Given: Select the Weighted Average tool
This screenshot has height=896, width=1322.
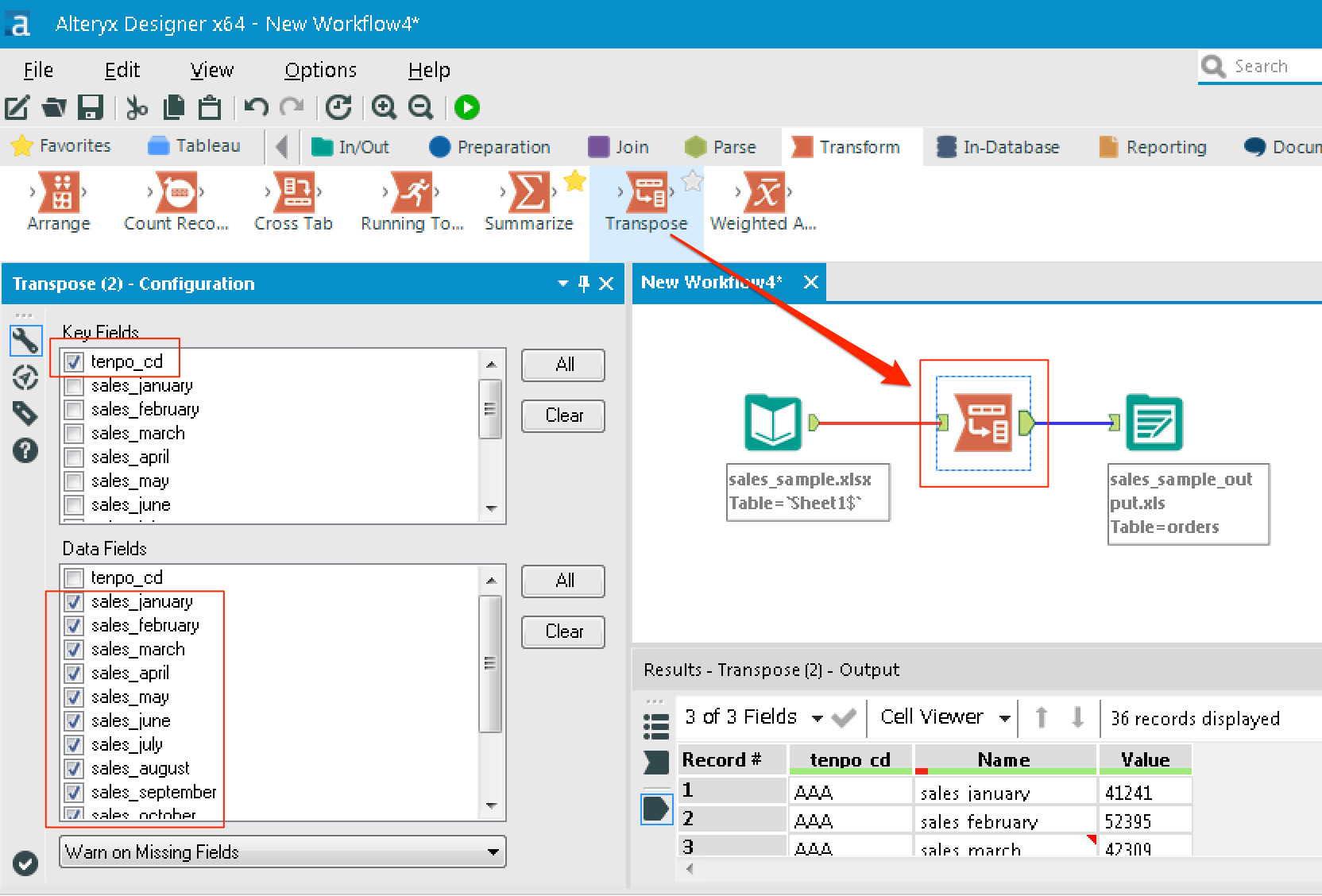Looking at the screenshot, I should pos(763,203).
